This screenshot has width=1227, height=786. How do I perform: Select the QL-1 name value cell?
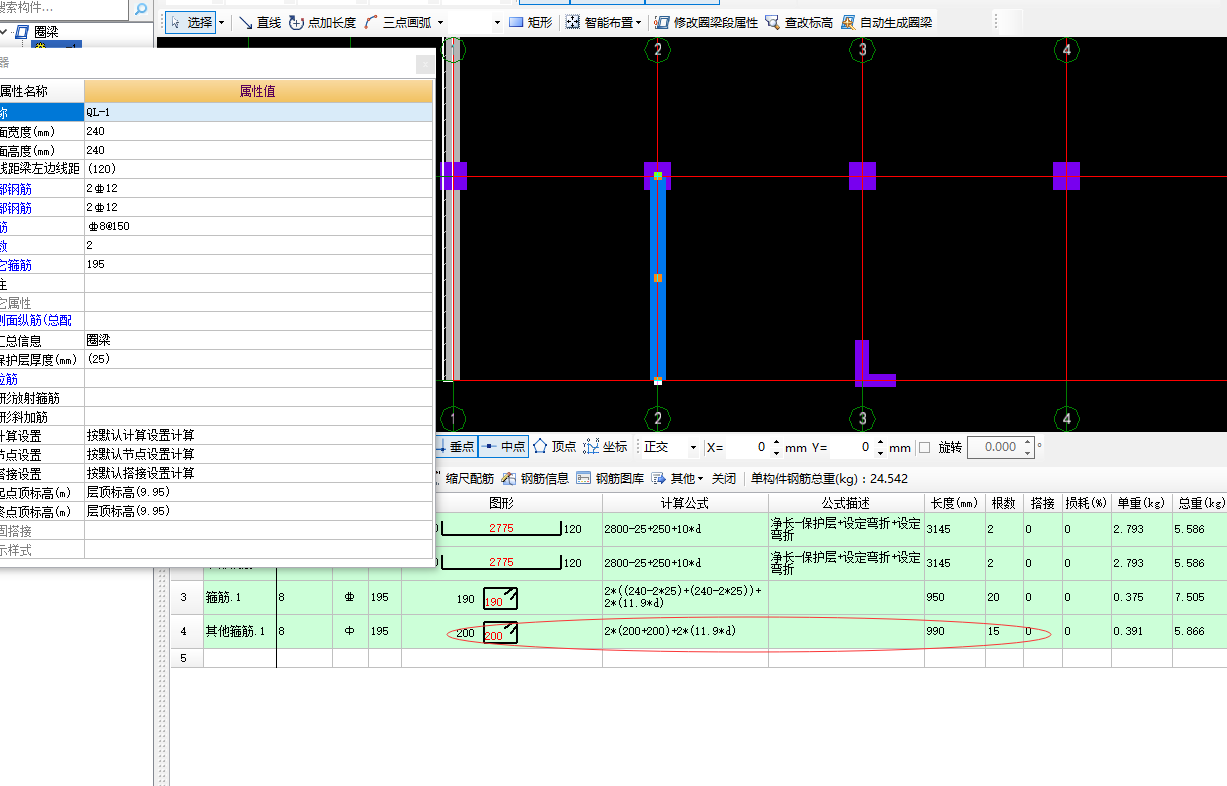pyautogui.click(x=258, y=112)
